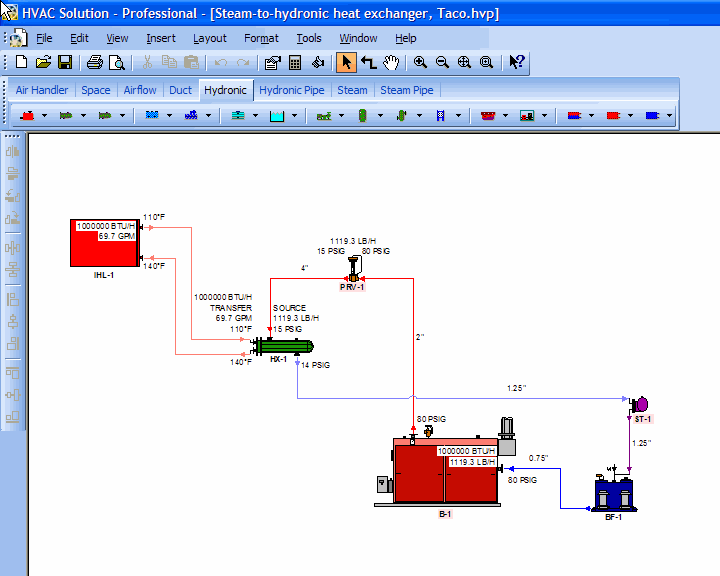Select the ST-1 steam trap
The image size is (720, 576).
point(639,405)
